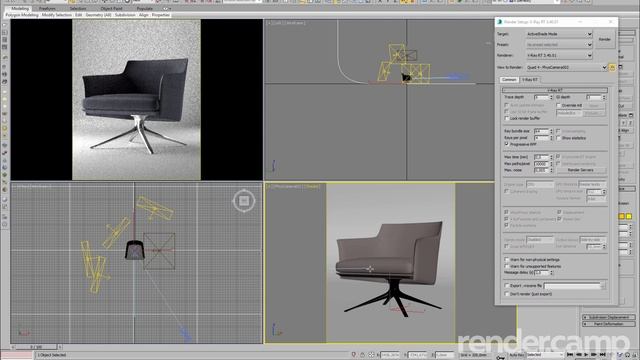Screen dimensions: 640x360
Task: Click the Go to End playback button
Action: [x=602, y=355]
